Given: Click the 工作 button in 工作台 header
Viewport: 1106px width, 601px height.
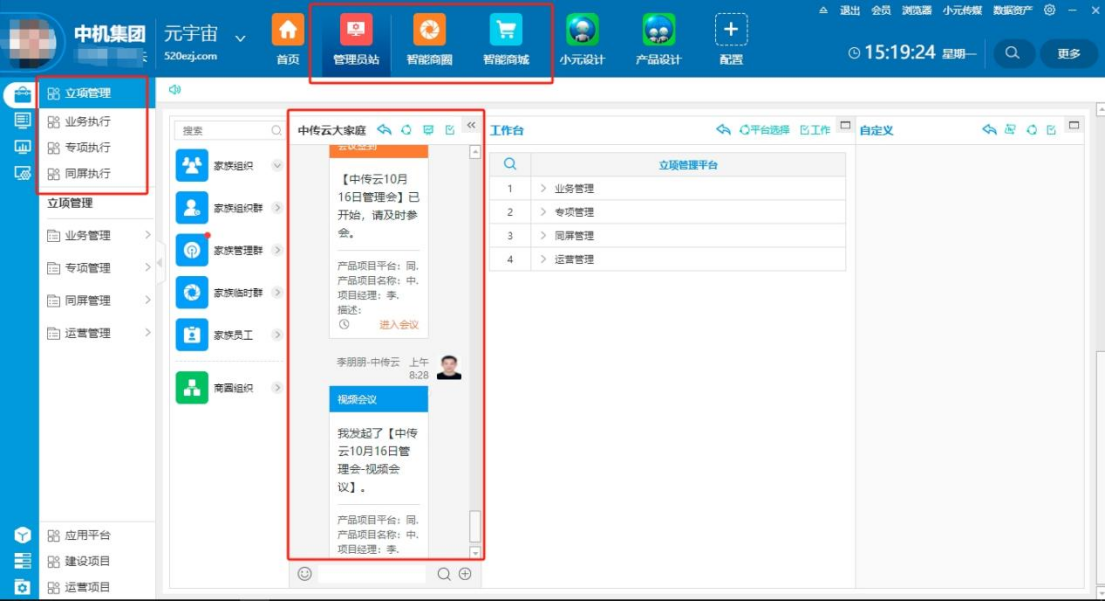Looking at the screenshot, I should coord(815,130).
